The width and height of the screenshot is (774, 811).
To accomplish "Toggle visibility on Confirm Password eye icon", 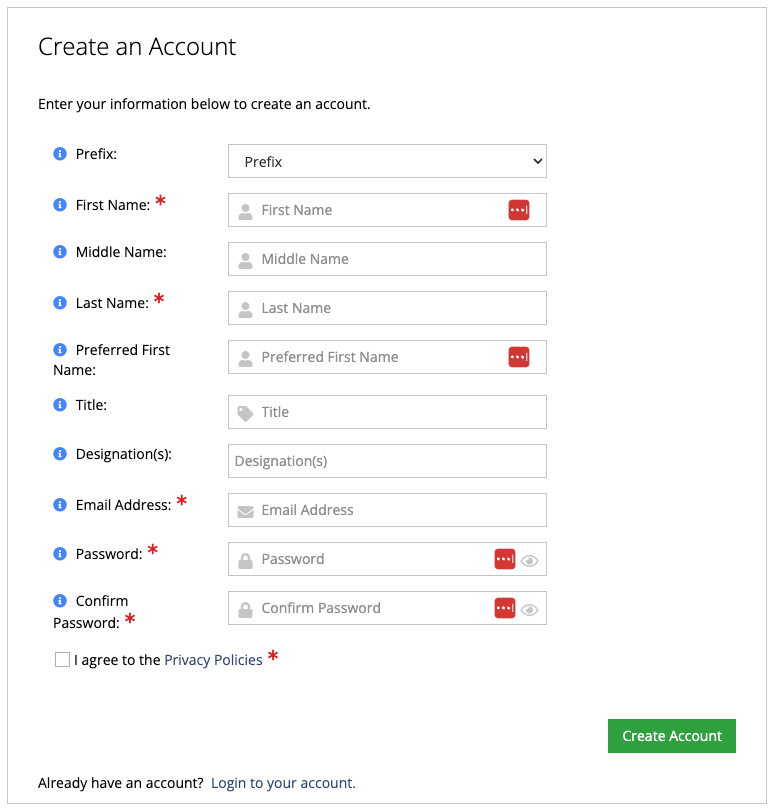I will (530, 609).
